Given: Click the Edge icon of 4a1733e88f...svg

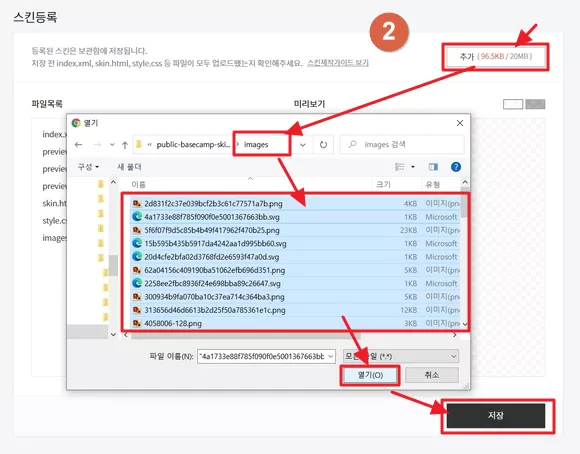Looking at the screenshot, I should pos(137,216).
